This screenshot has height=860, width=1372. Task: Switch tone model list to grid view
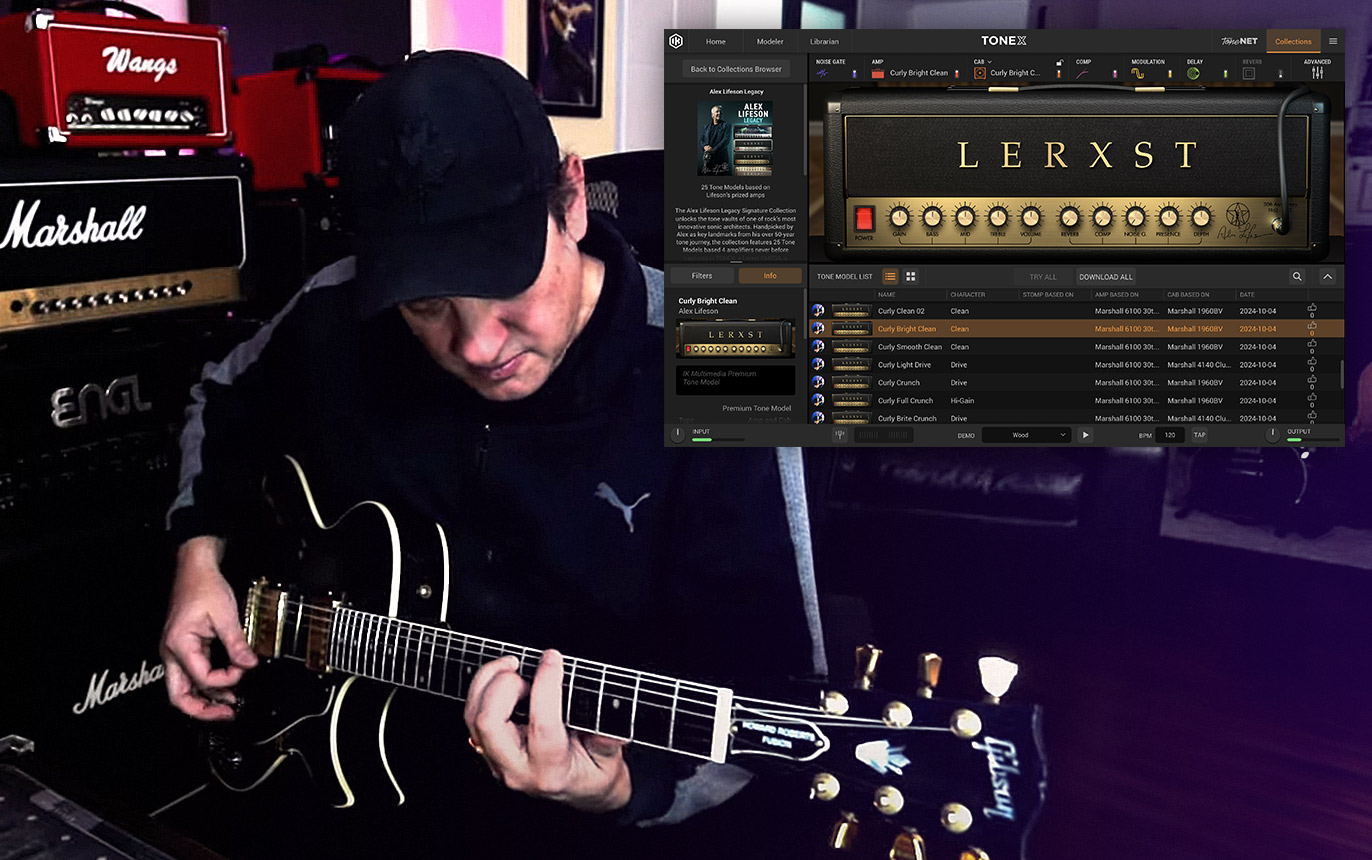[x=911, y=276]
